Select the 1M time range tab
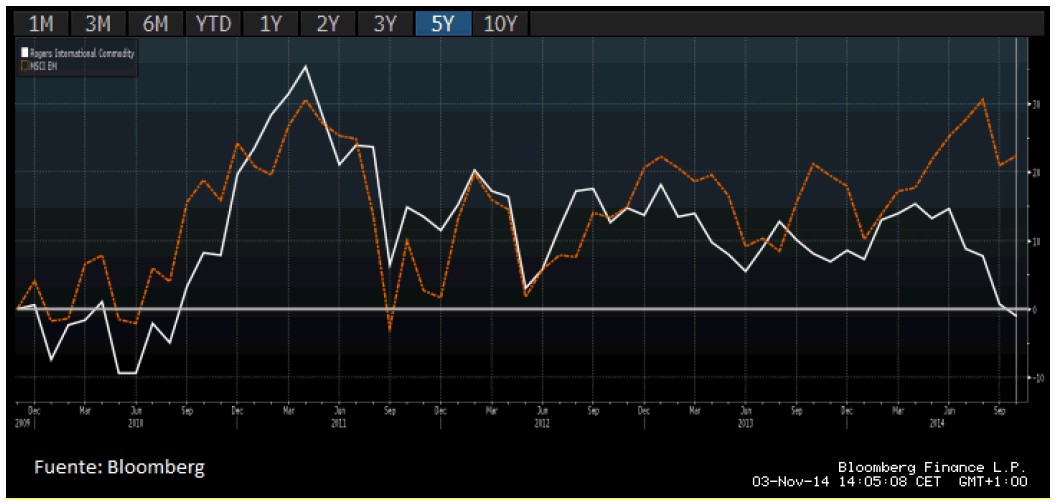The height and width of the screenshot is (504, 1060). (x=41, y=24)
